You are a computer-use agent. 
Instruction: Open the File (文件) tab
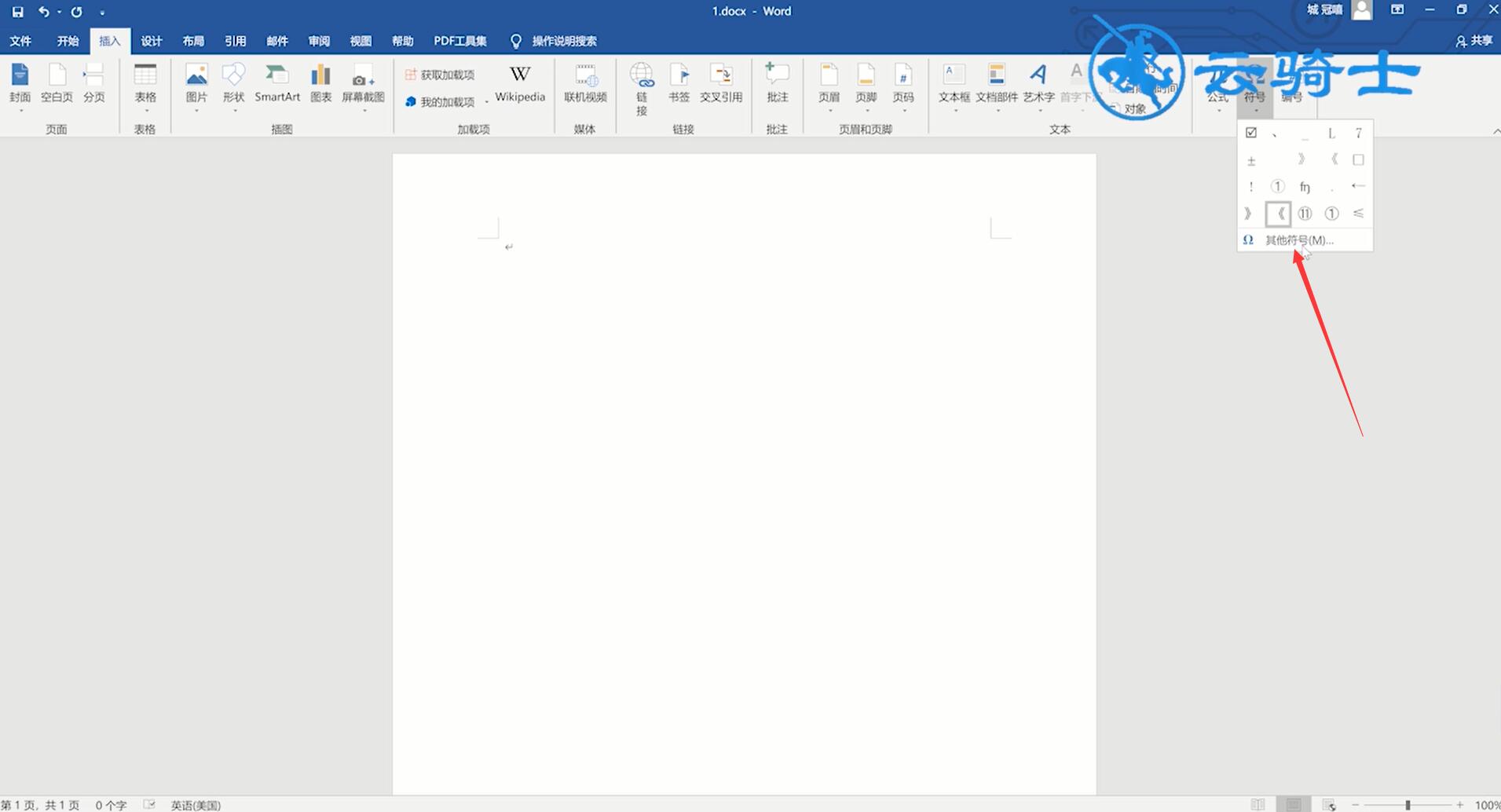coord(20,41)
